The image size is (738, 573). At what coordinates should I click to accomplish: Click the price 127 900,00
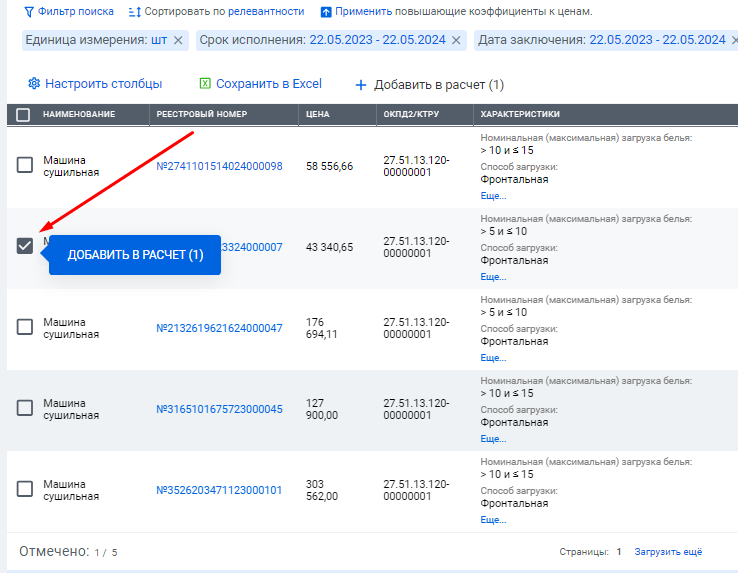[x=322, y=409]
